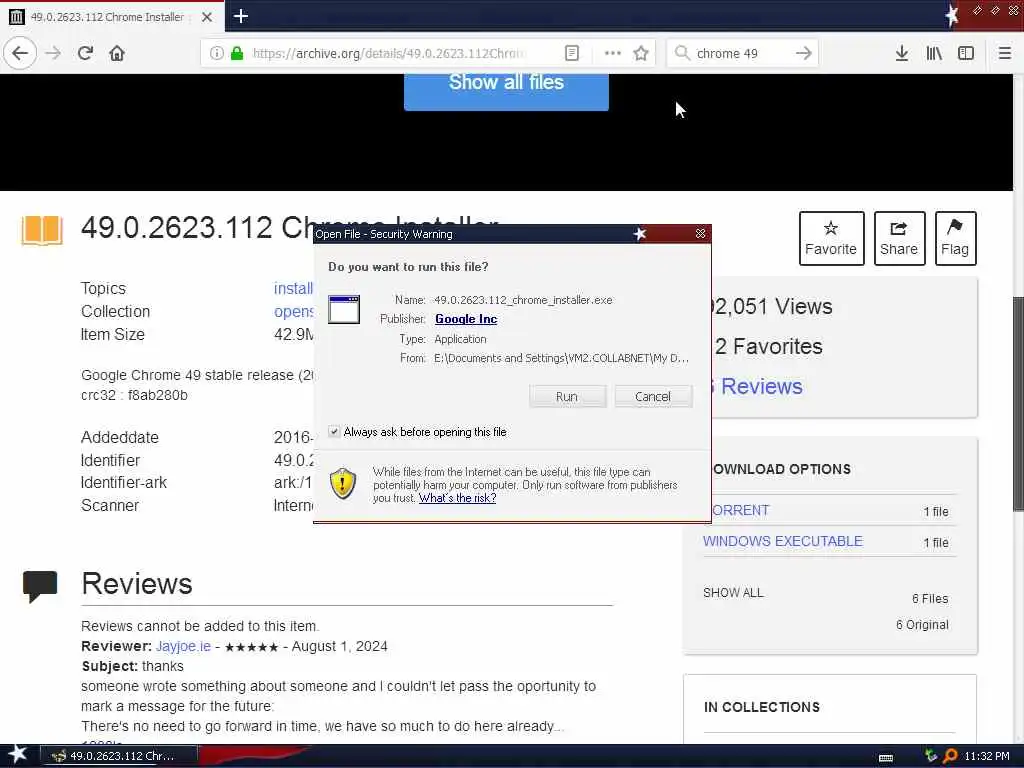Open a new browser tab
1024x768 pixels.
(x=240, y=16)
